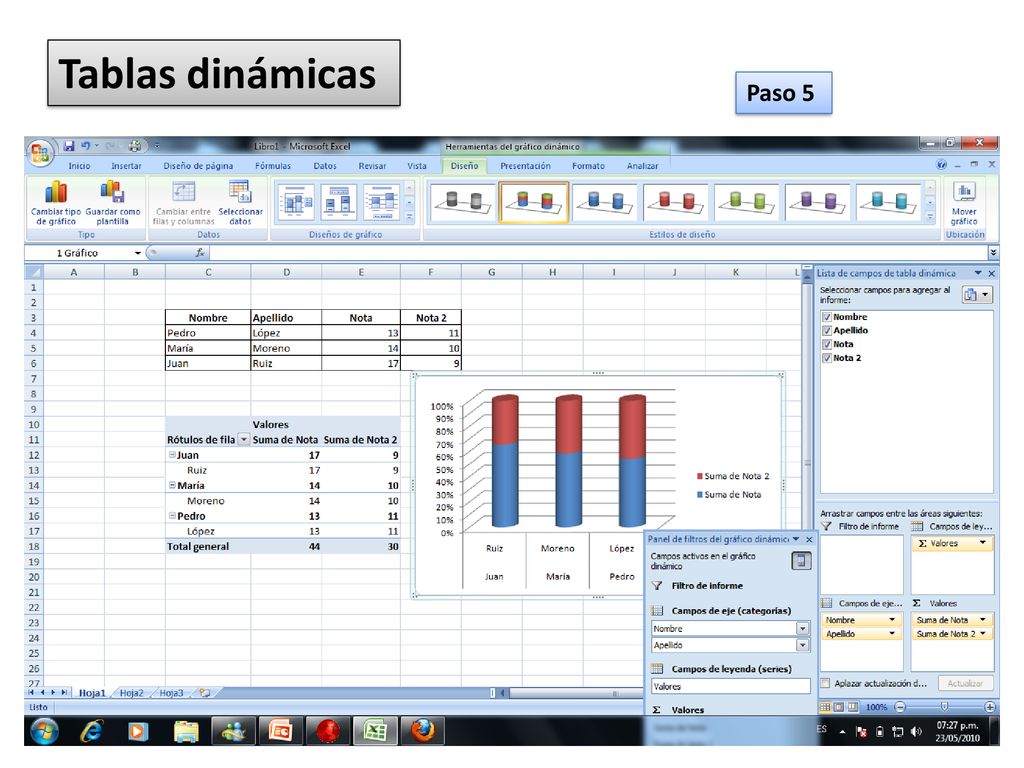Open the Datos tab
1024x768 pixels.
pyautogui.click(x=325, y=166)
